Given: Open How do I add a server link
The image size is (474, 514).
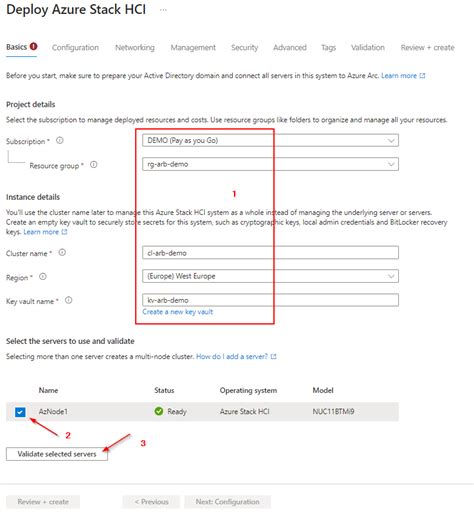Looking at the screenshot, I should 232,356.
